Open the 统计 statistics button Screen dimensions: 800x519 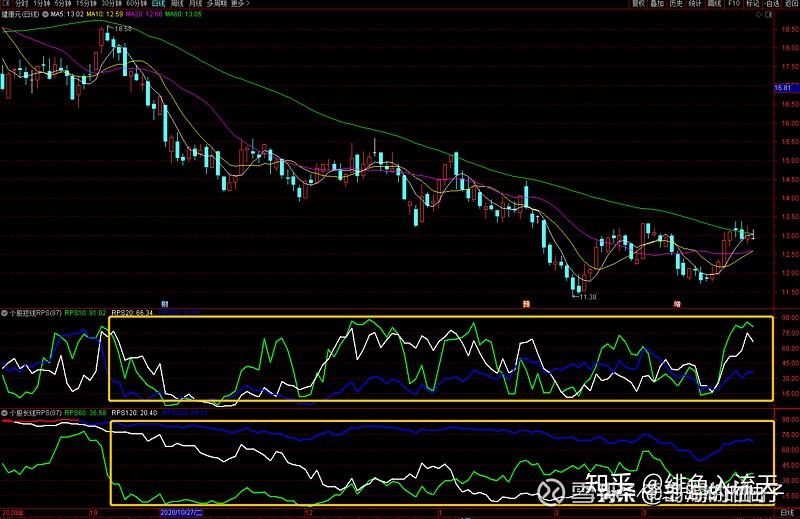695,3
